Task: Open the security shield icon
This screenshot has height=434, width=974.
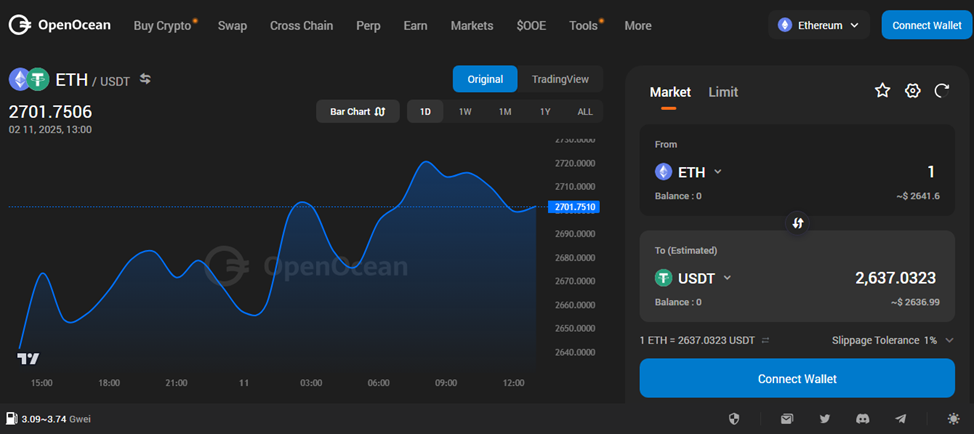Action: click(734, 419)
